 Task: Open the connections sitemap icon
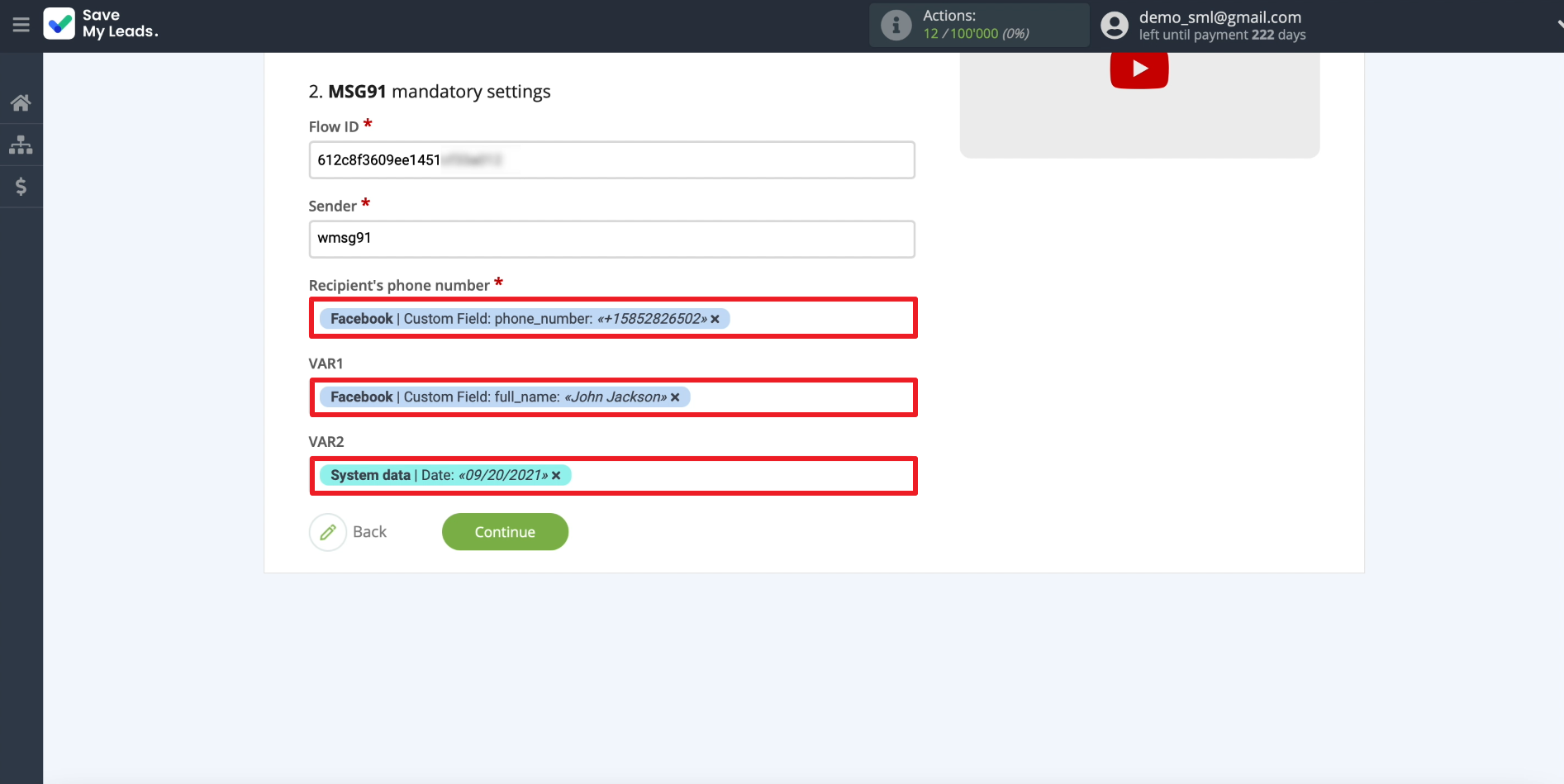[x=21, y=145]
